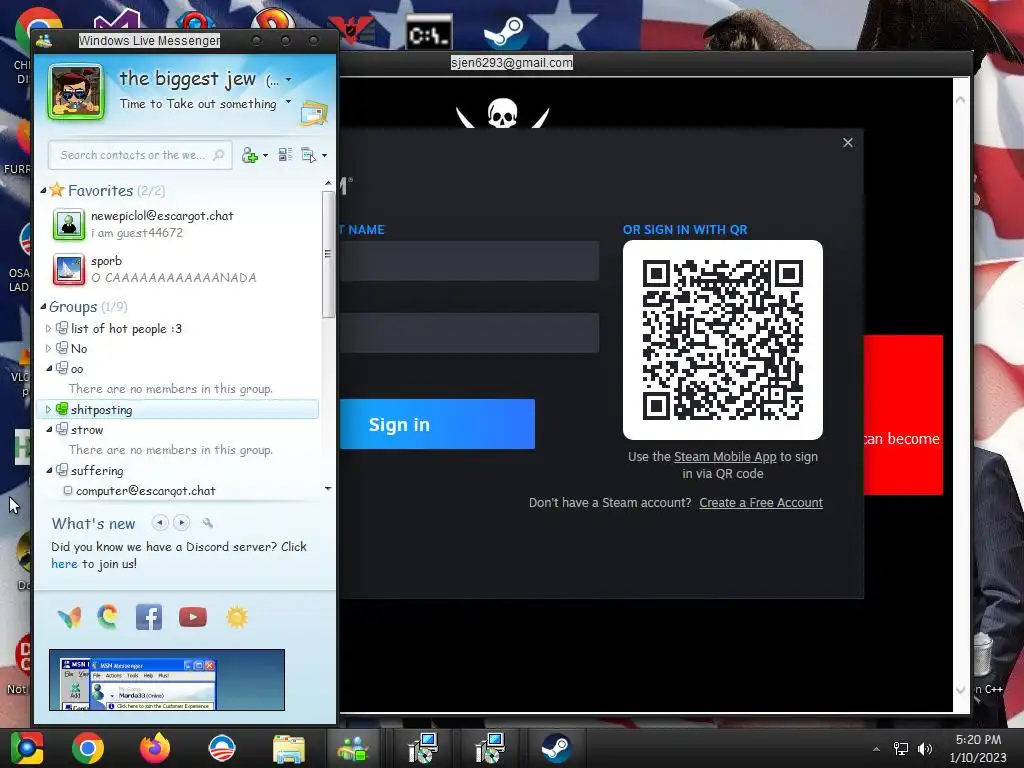1024x768 pixels.
Task: Click the volume speaker tray icon
Action: 925,748
